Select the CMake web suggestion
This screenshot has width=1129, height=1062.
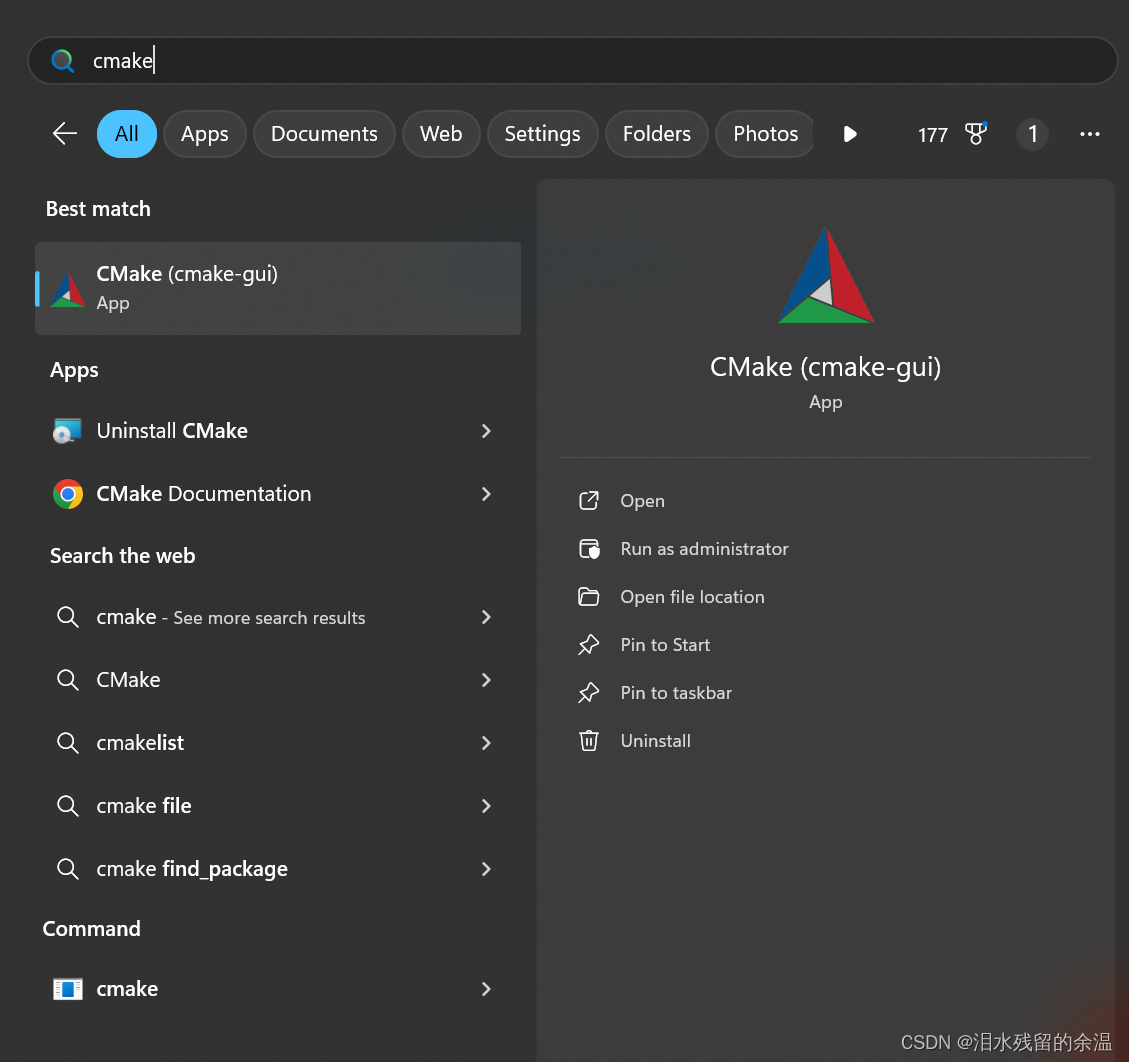278,680
